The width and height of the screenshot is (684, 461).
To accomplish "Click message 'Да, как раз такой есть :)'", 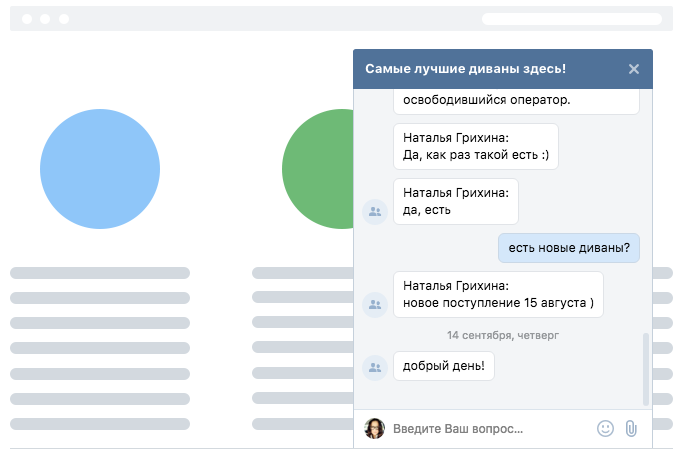I will 476,147.
